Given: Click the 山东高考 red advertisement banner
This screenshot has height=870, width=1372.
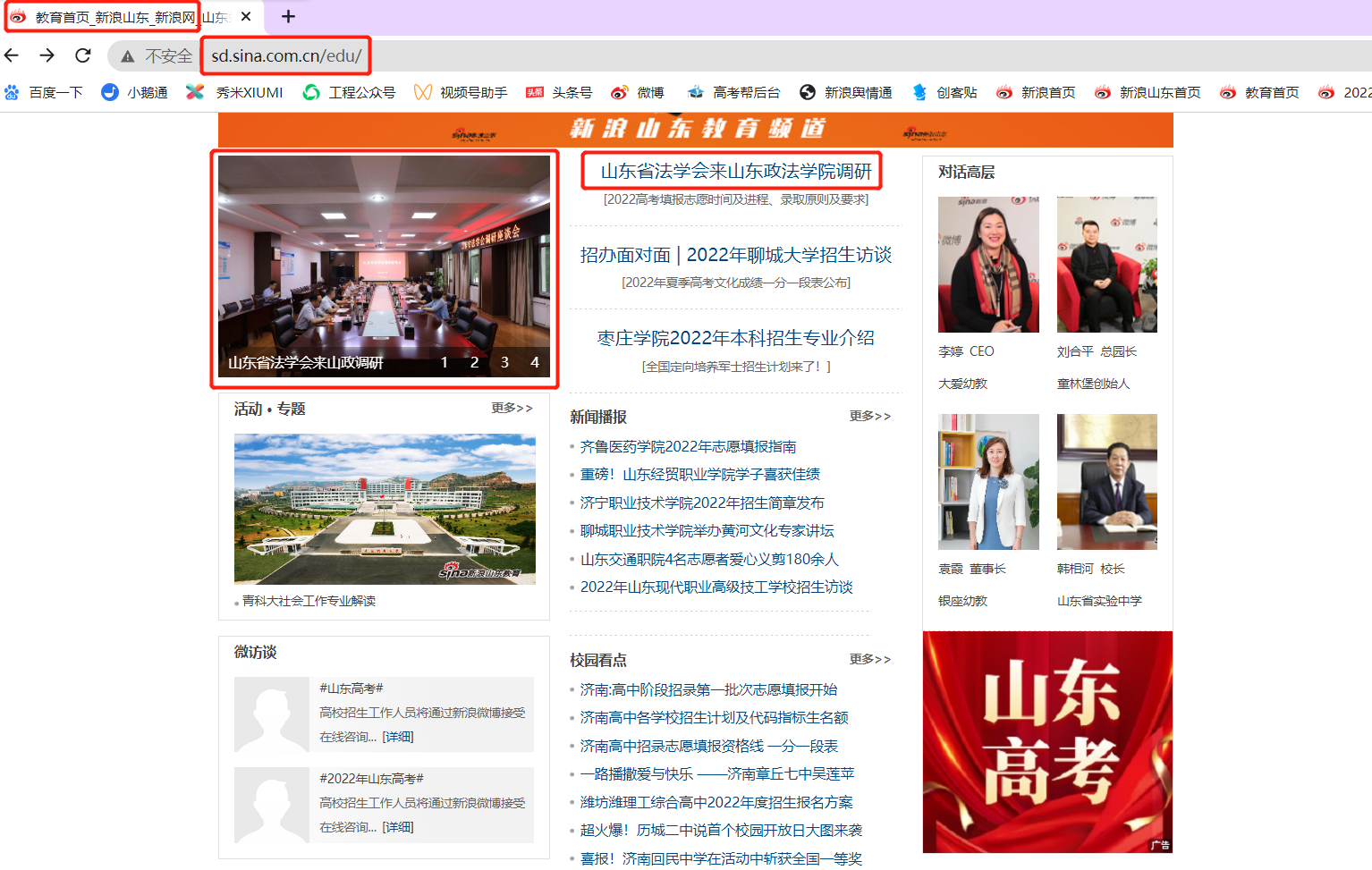Looking at the screenshot, I should click(1047, 742).
